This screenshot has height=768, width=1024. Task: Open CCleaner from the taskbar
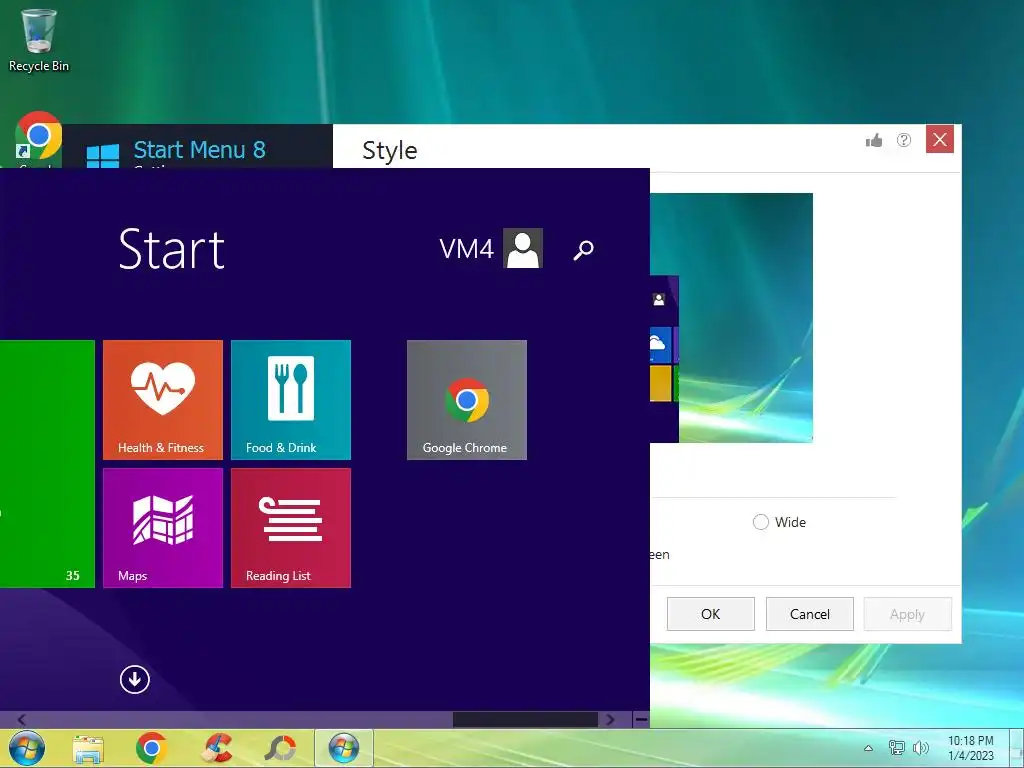point(216,748)
